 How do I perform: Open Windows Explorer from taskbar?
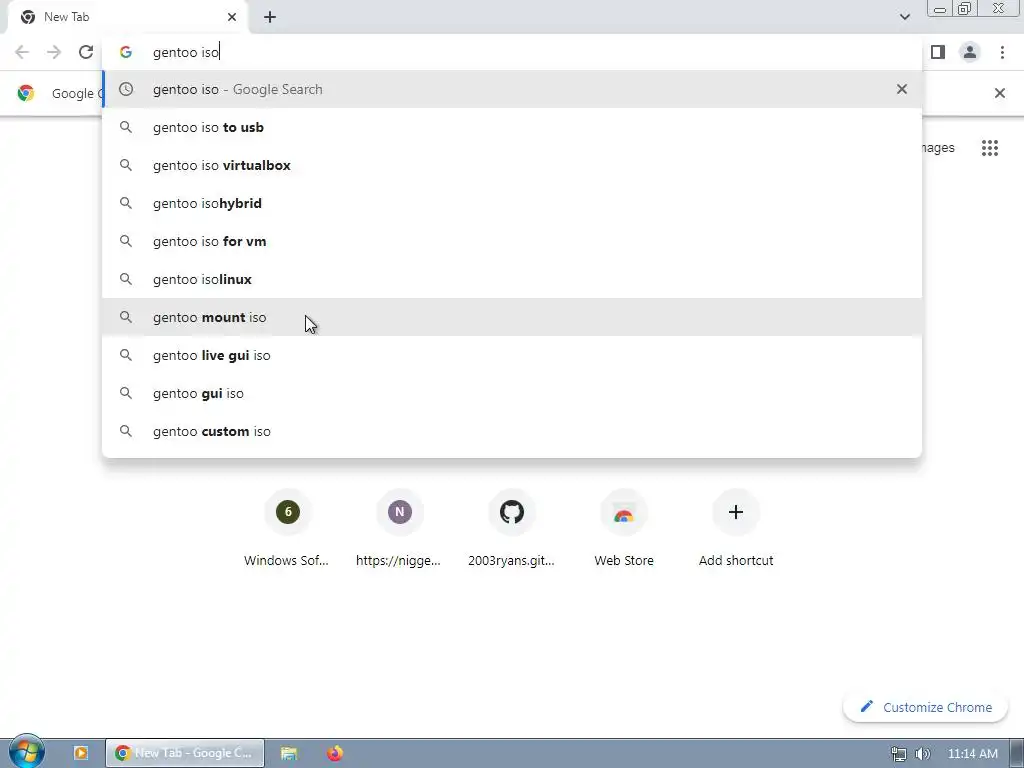[x=289, y=753]
